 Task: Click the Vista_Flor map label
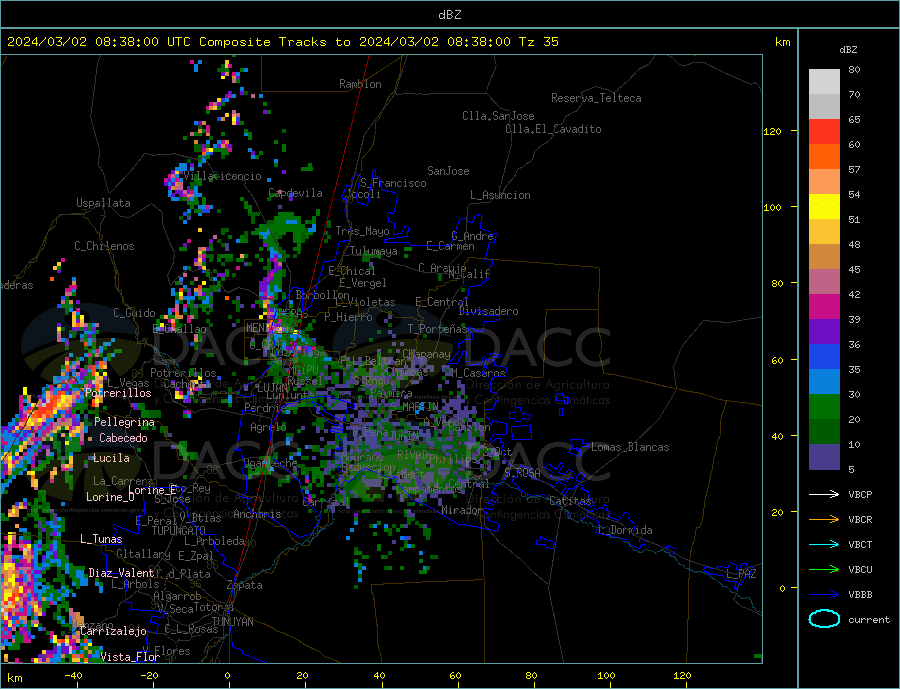click(x=130, y=657)
